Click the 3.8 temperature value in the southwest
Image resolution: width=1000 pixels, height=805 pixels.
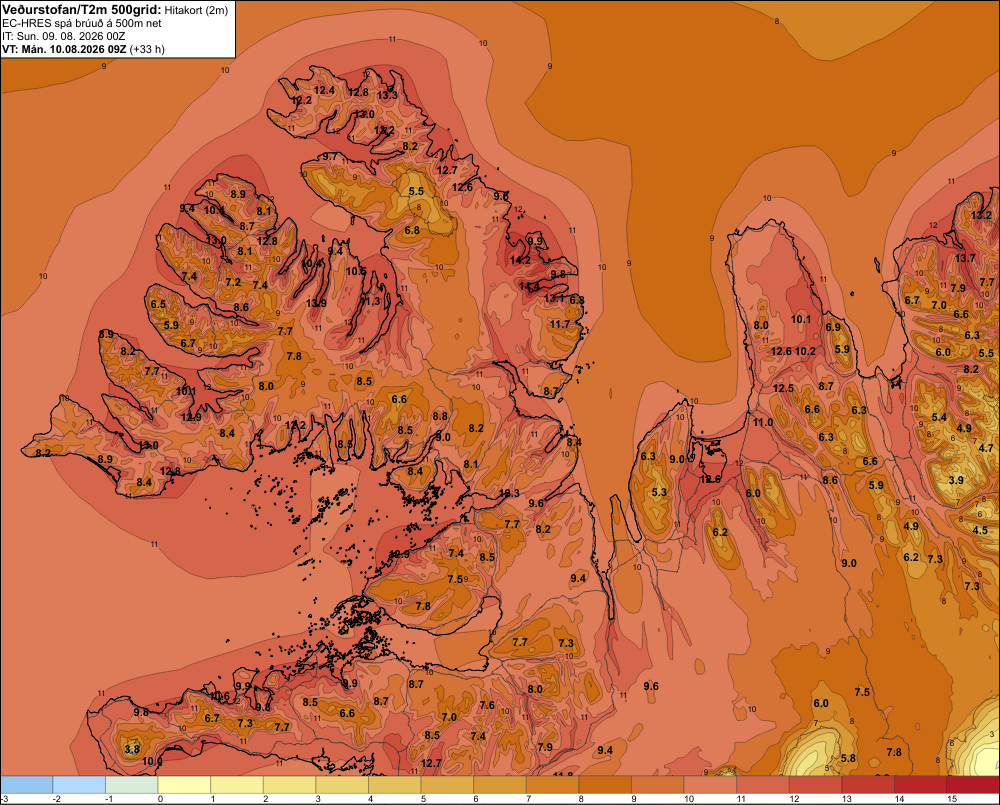(x=132, y=749)
